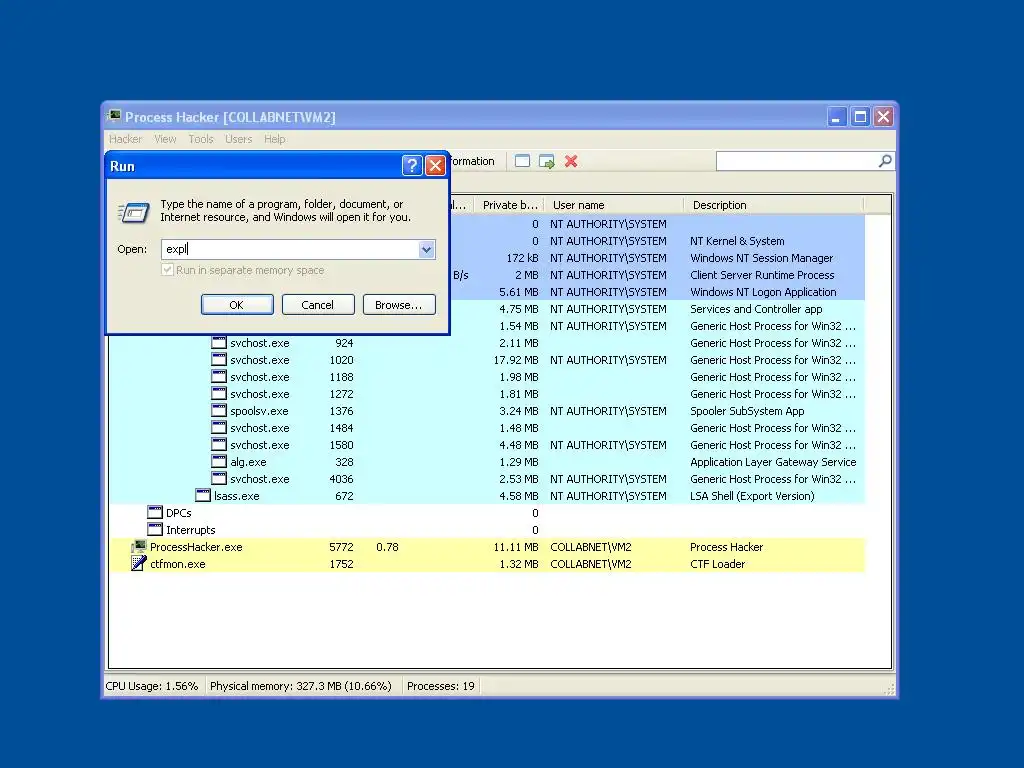This screenshot has height=768, width=1024.
Task: Click the search magnifier icon
Action: pyautogui.click(x=885, y=161)
